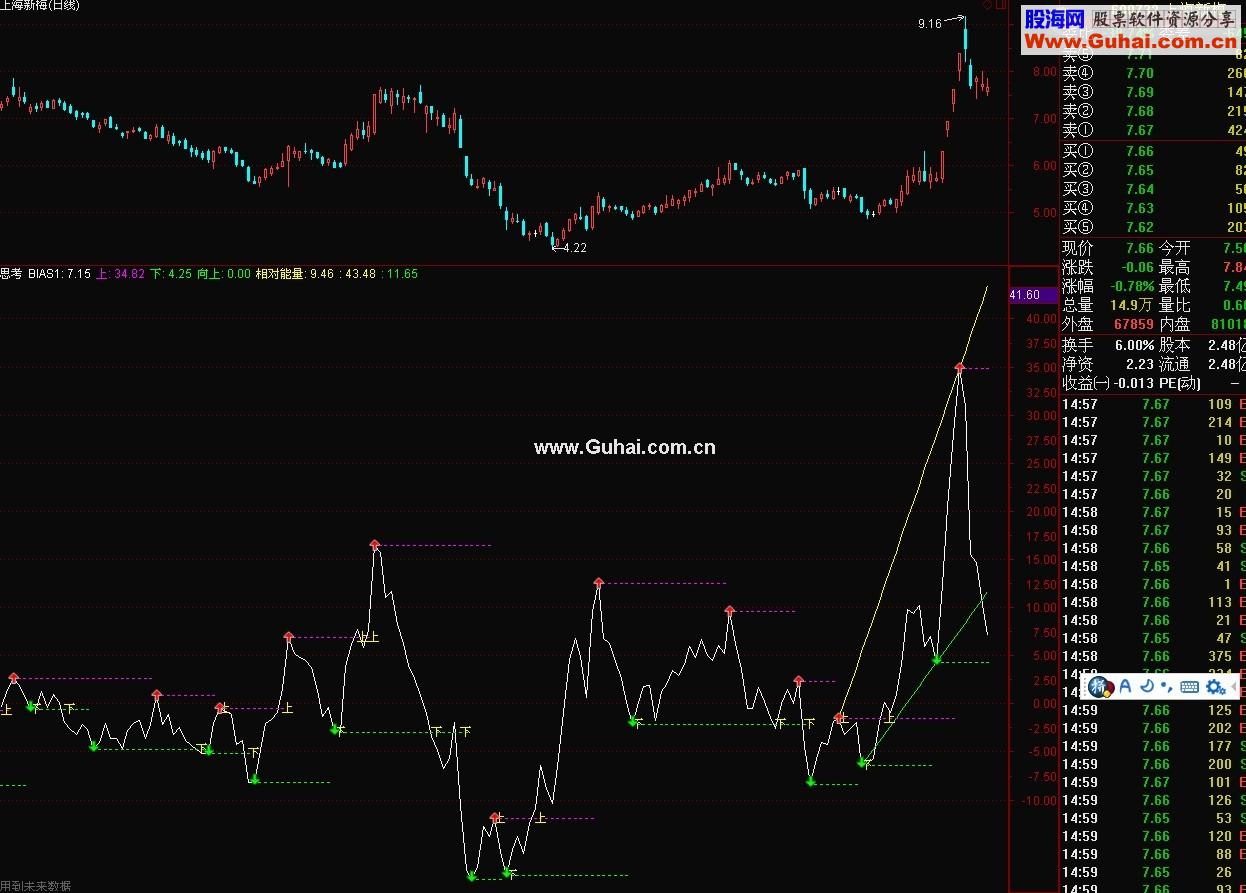1246x893 pixels.
Task: Select the 卖② 7.68 ask row
Action: [x=1153, y=111]
